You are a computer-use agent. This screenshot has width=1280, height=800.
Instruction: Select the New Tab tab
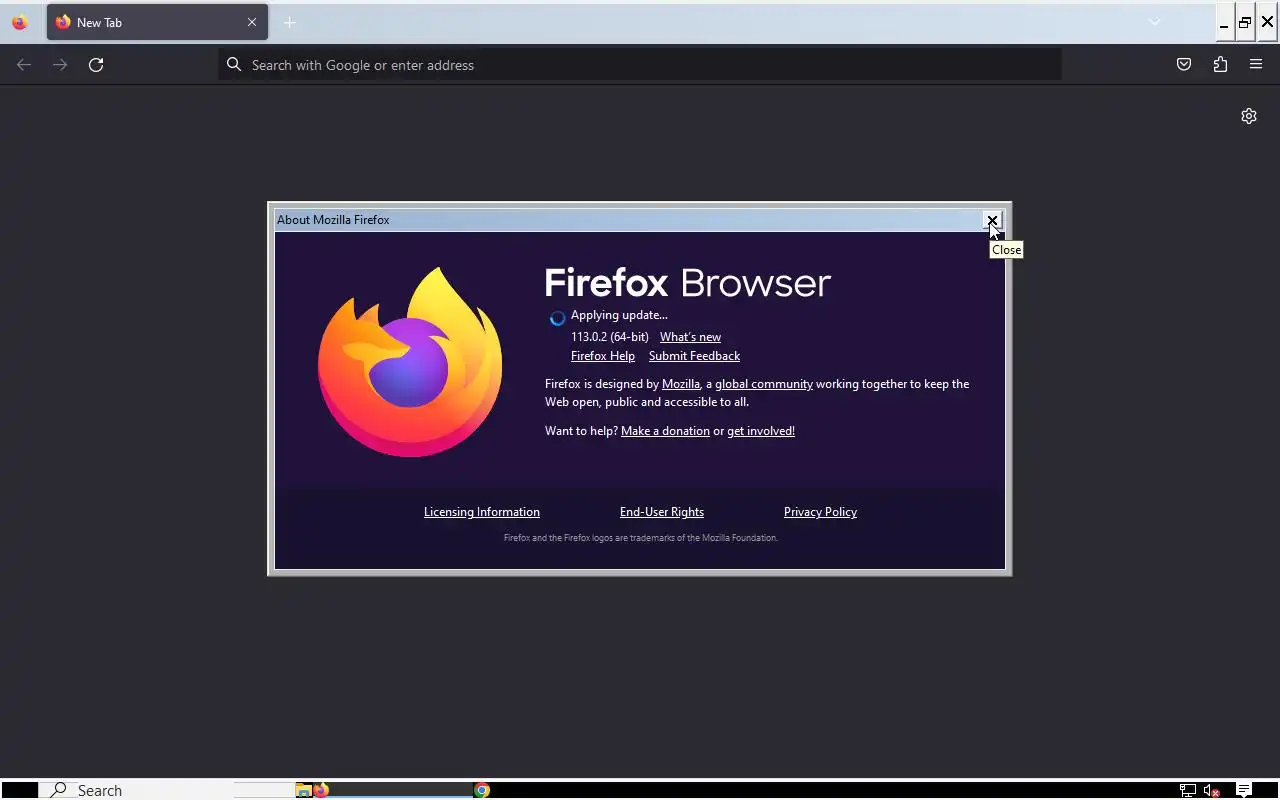click(157, 22)
